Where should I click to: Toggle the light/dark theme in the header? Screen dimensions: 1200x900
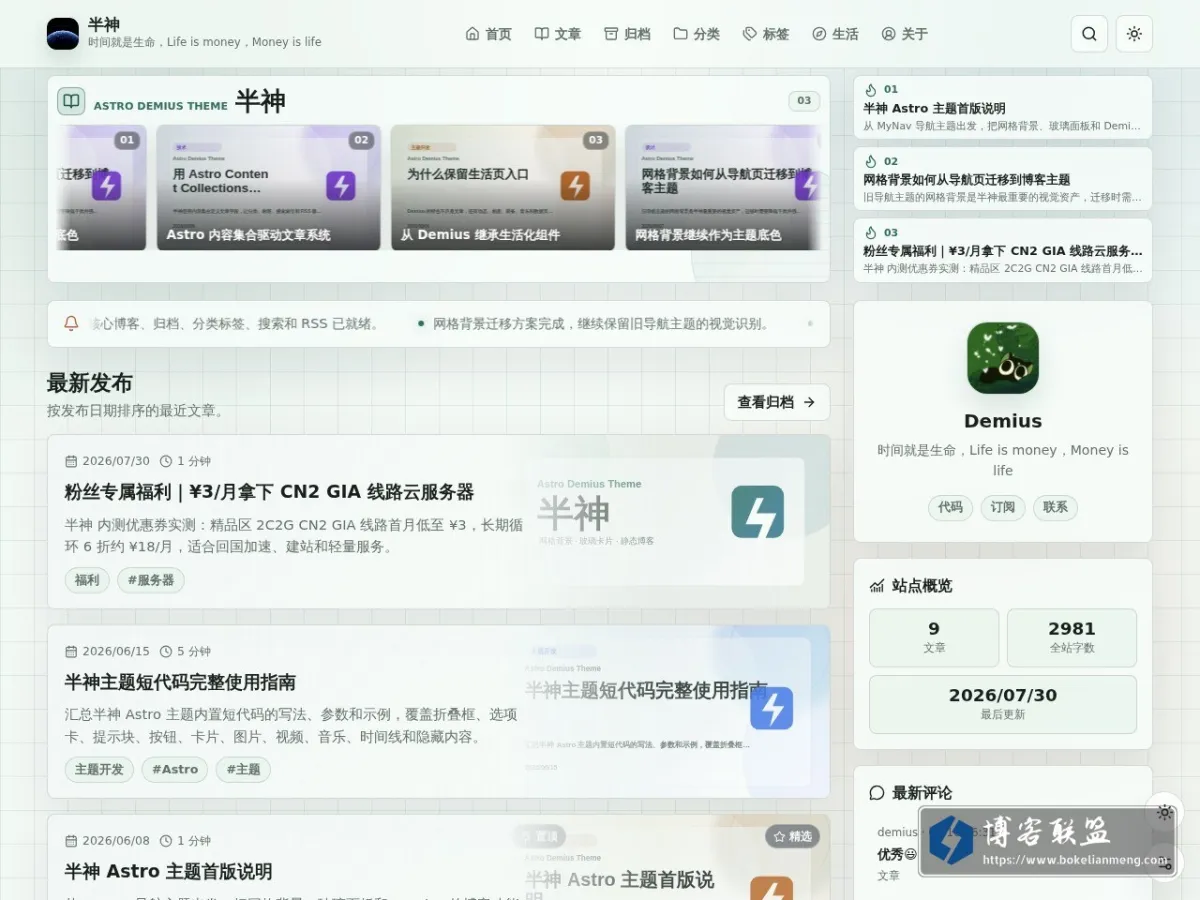[x=1134, y=34]
